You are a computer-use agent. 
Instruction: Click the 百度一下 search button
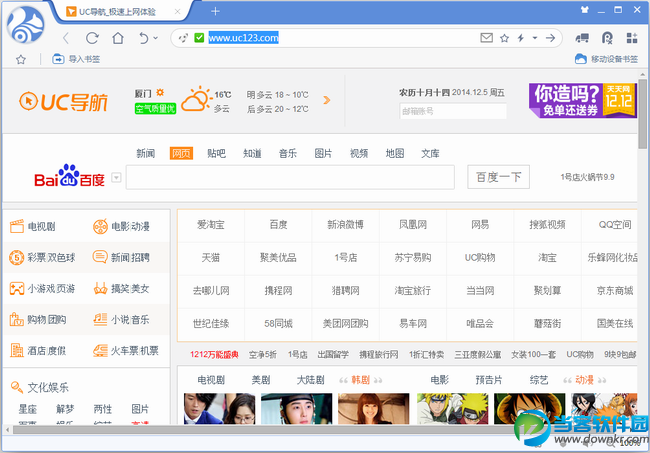(498, 177)
